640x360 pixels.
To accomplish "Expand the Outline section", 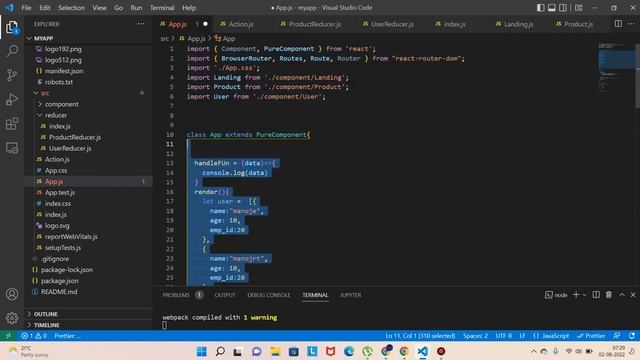I will click(89, 314).
